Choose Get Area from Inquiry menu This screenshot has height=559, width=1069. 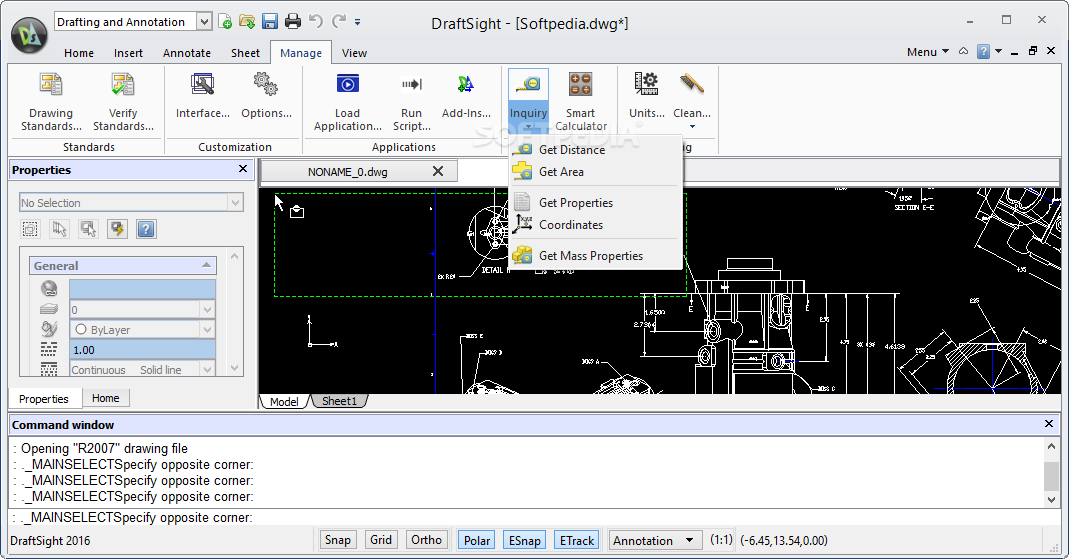point(595,172)
